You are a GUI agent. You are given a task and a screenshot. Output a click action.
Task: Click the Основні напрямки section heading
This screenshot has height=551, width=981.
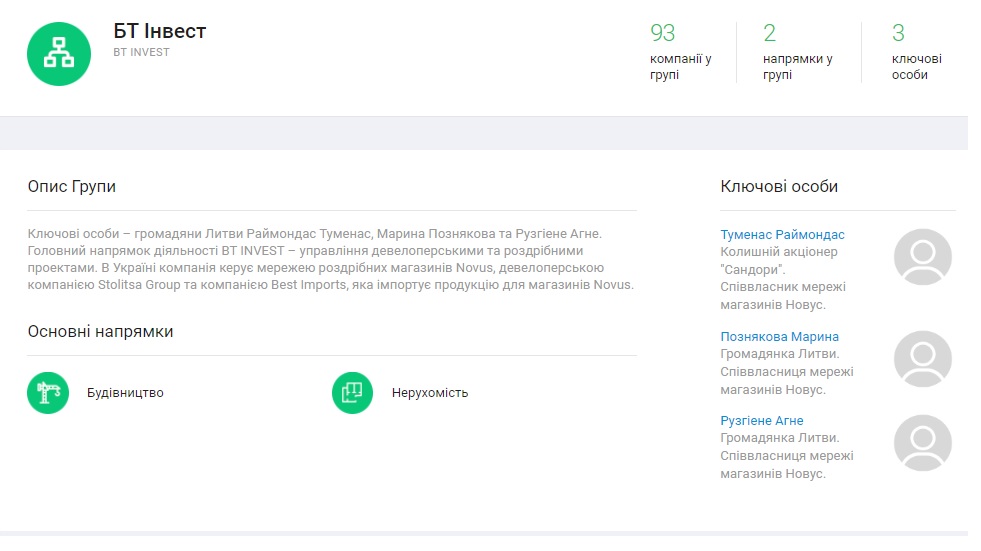click(100, 332)
